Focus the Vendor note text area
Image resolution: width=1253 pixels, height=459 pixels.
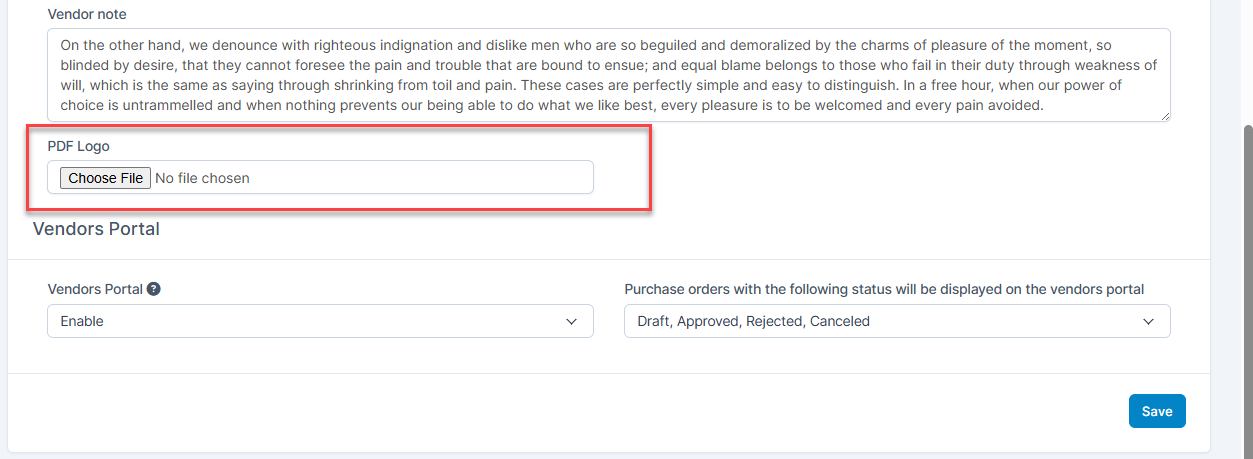608,75
